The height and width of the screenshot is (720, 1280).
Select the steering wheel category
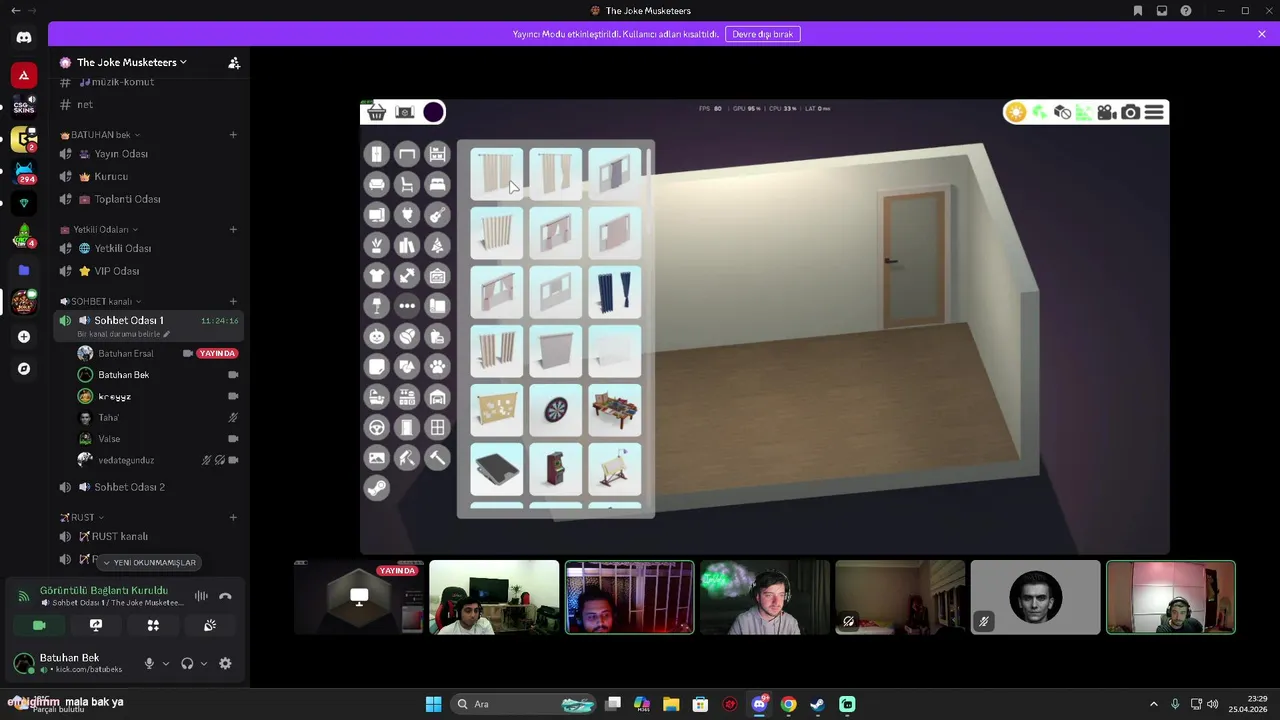click(x=376, y=428)
